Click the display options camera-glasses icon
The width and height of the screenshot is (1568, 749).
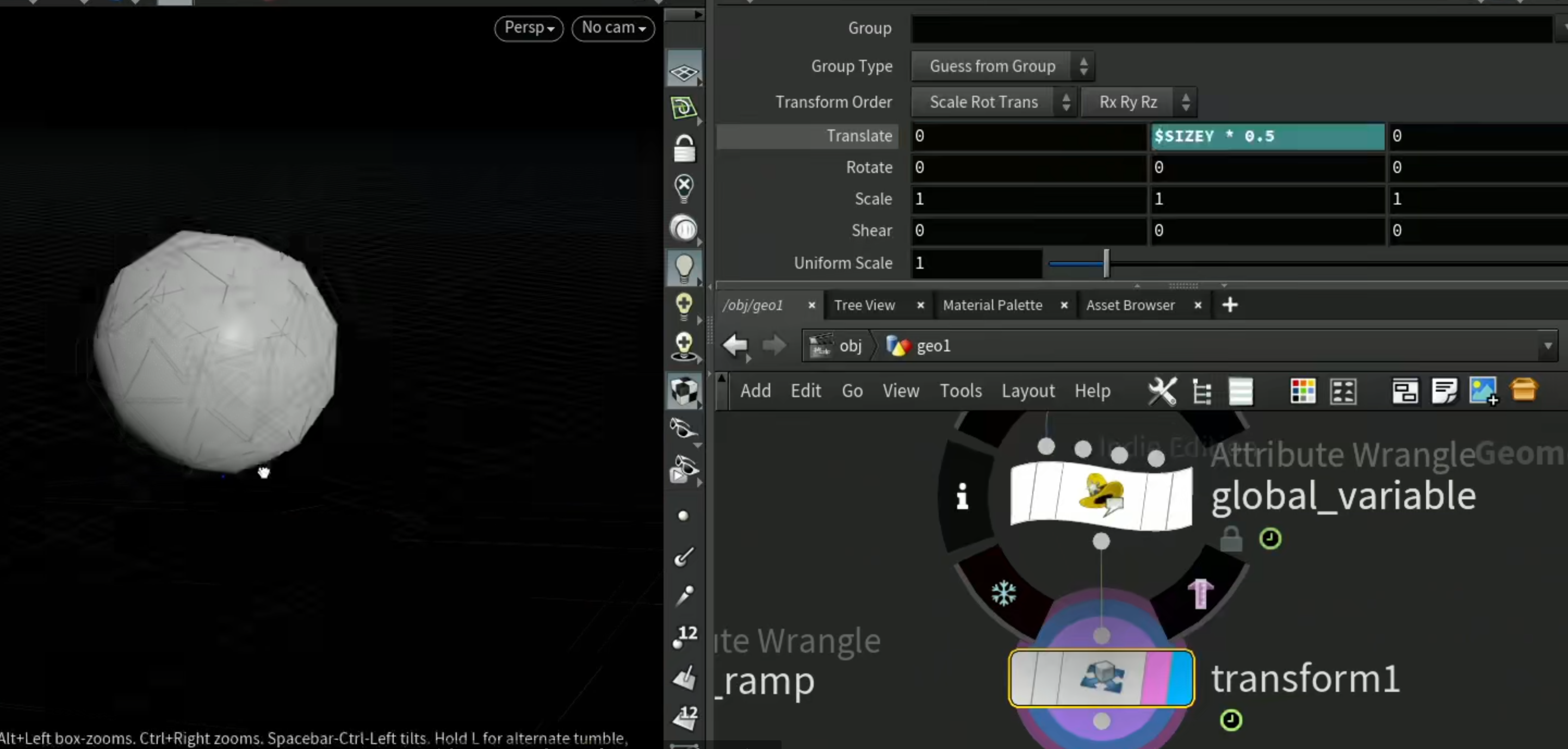[684, 469]
